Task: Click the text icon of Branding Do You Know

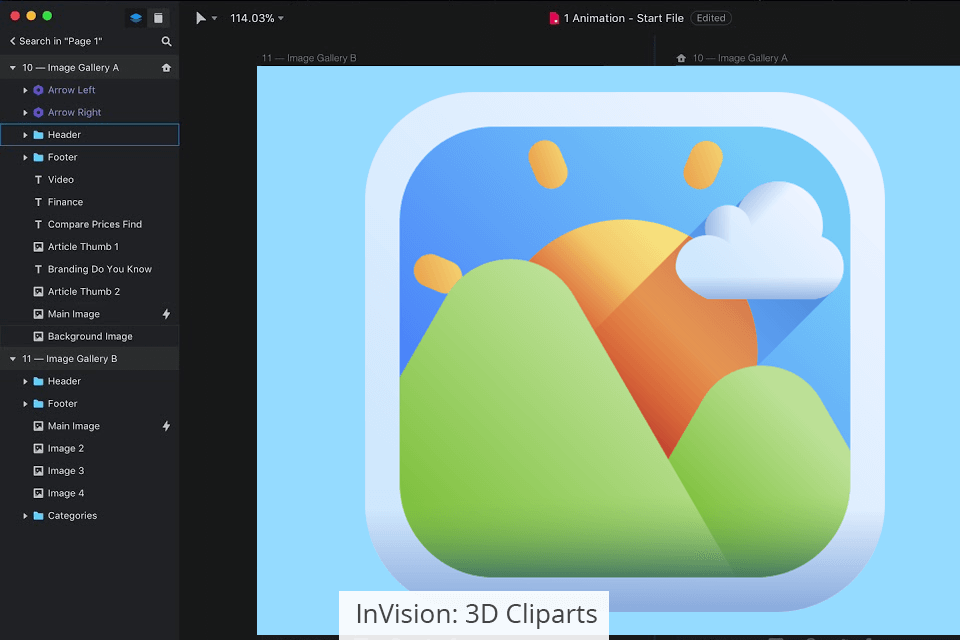Action: pyautogui.click(x=38, y=269)
